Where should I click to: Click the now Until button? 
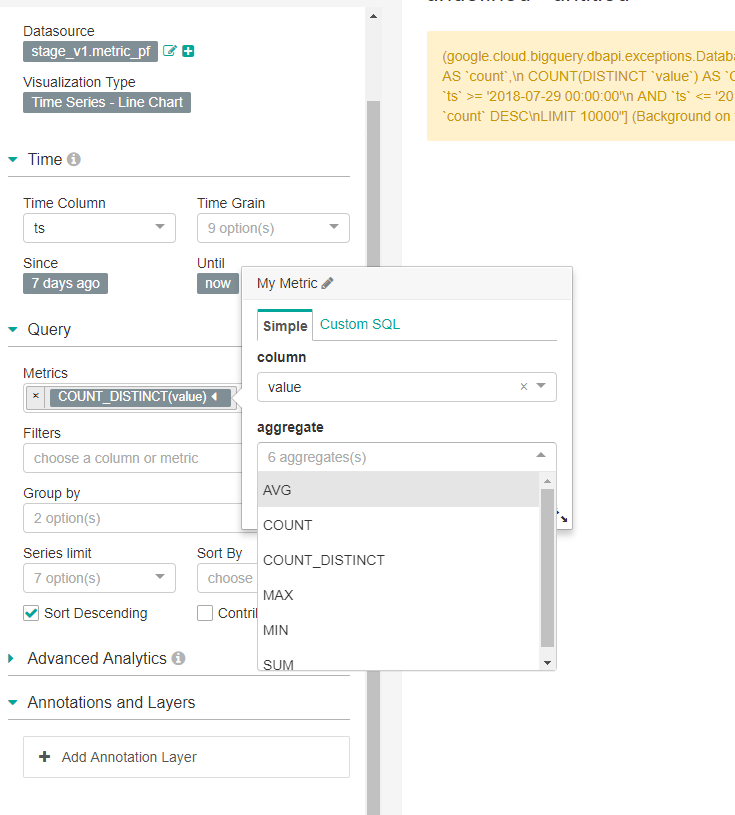click(x=218, y=283)
